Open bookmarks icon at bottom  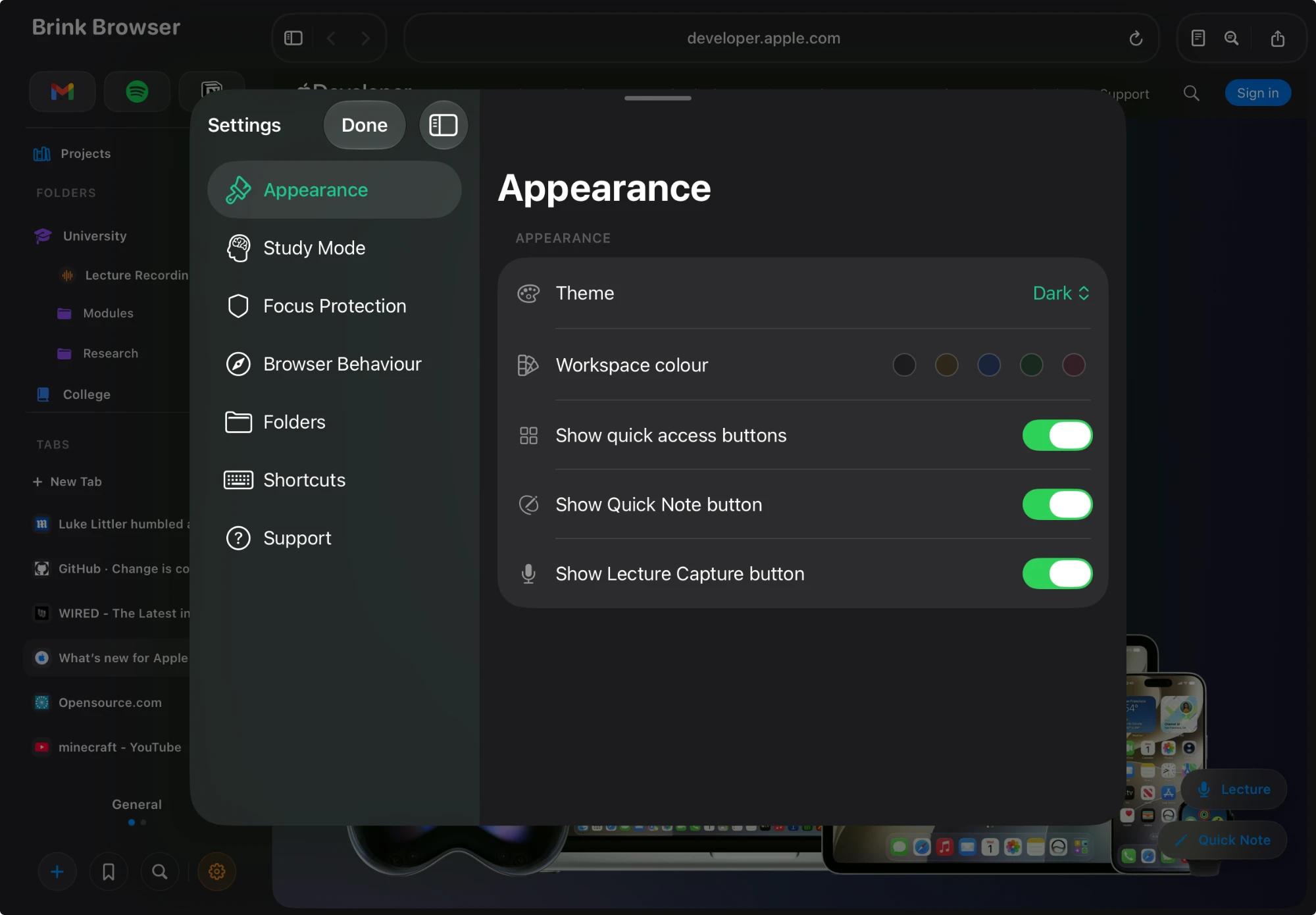click(x=109, y=872)
